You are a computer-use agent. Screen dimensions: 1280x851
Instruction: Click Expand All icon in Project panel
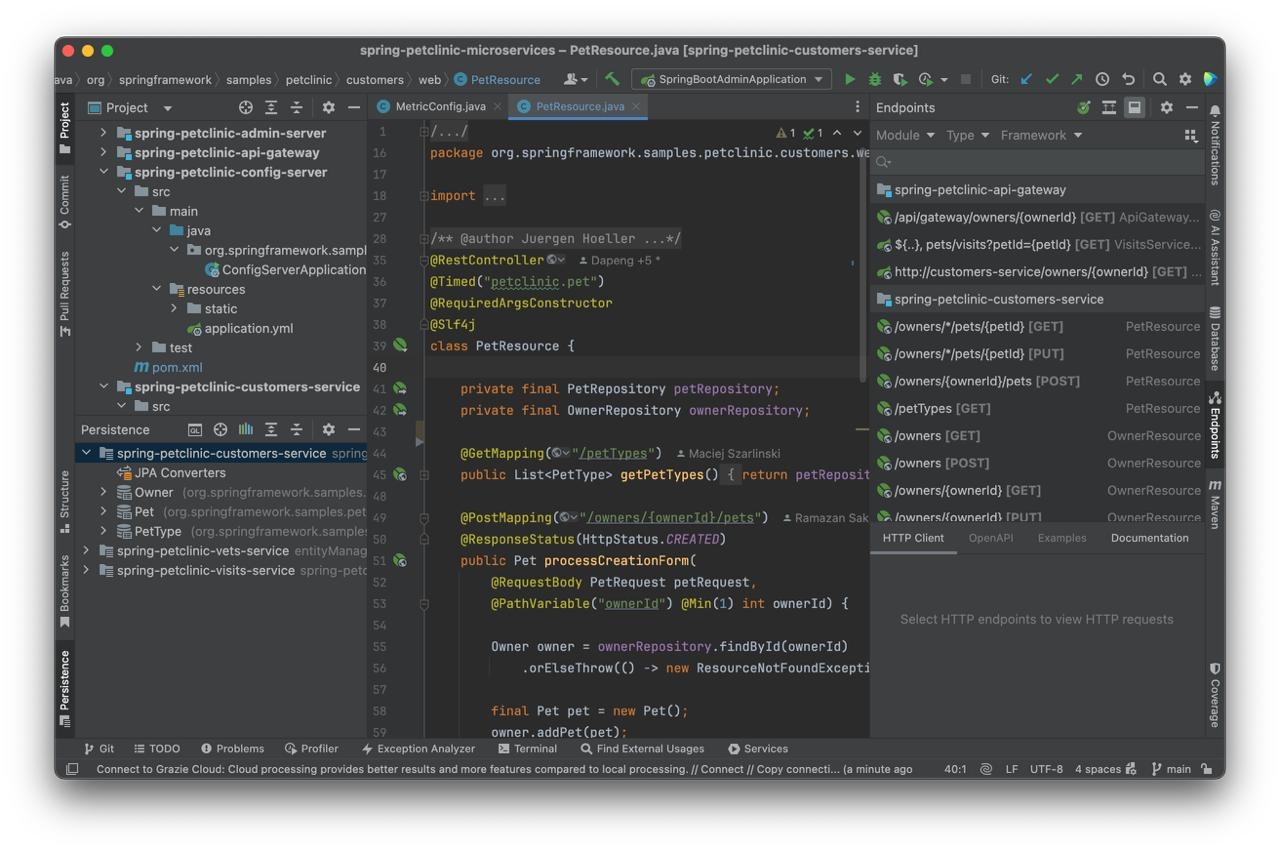pos(271,107)
